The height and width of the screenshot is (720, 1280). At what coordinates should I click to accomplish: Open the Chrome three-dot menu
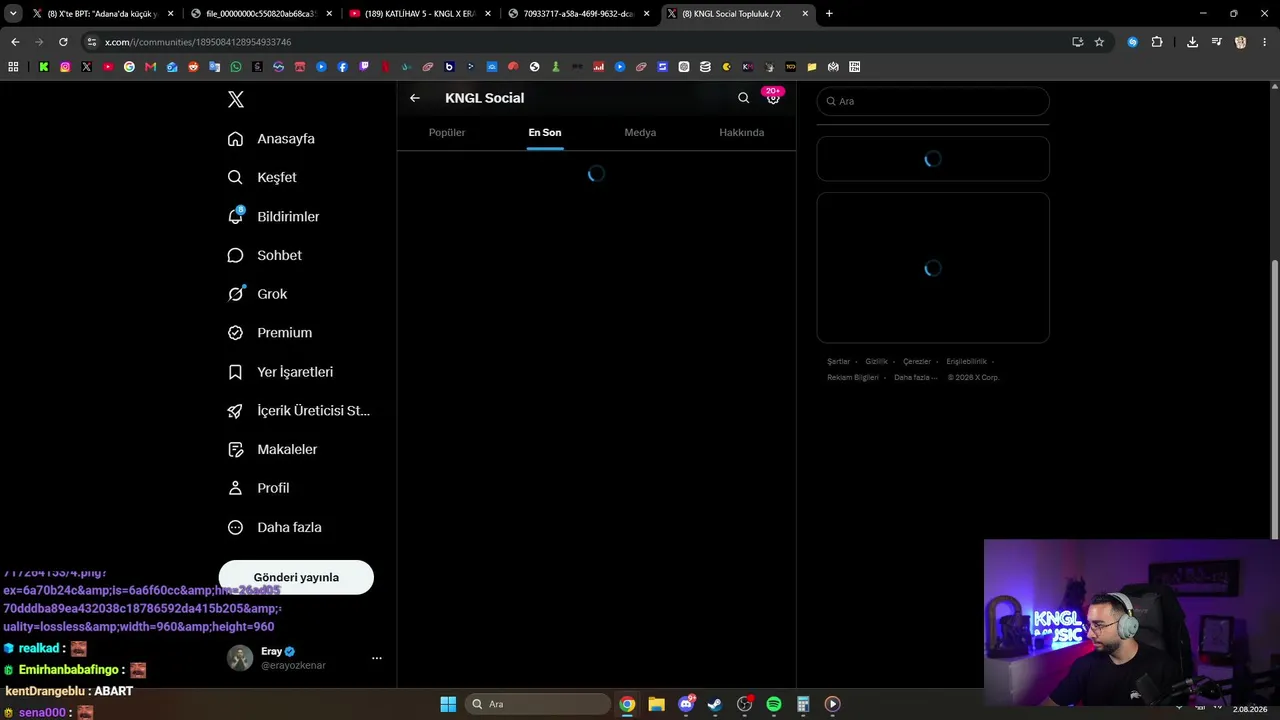pos(1265,42)
